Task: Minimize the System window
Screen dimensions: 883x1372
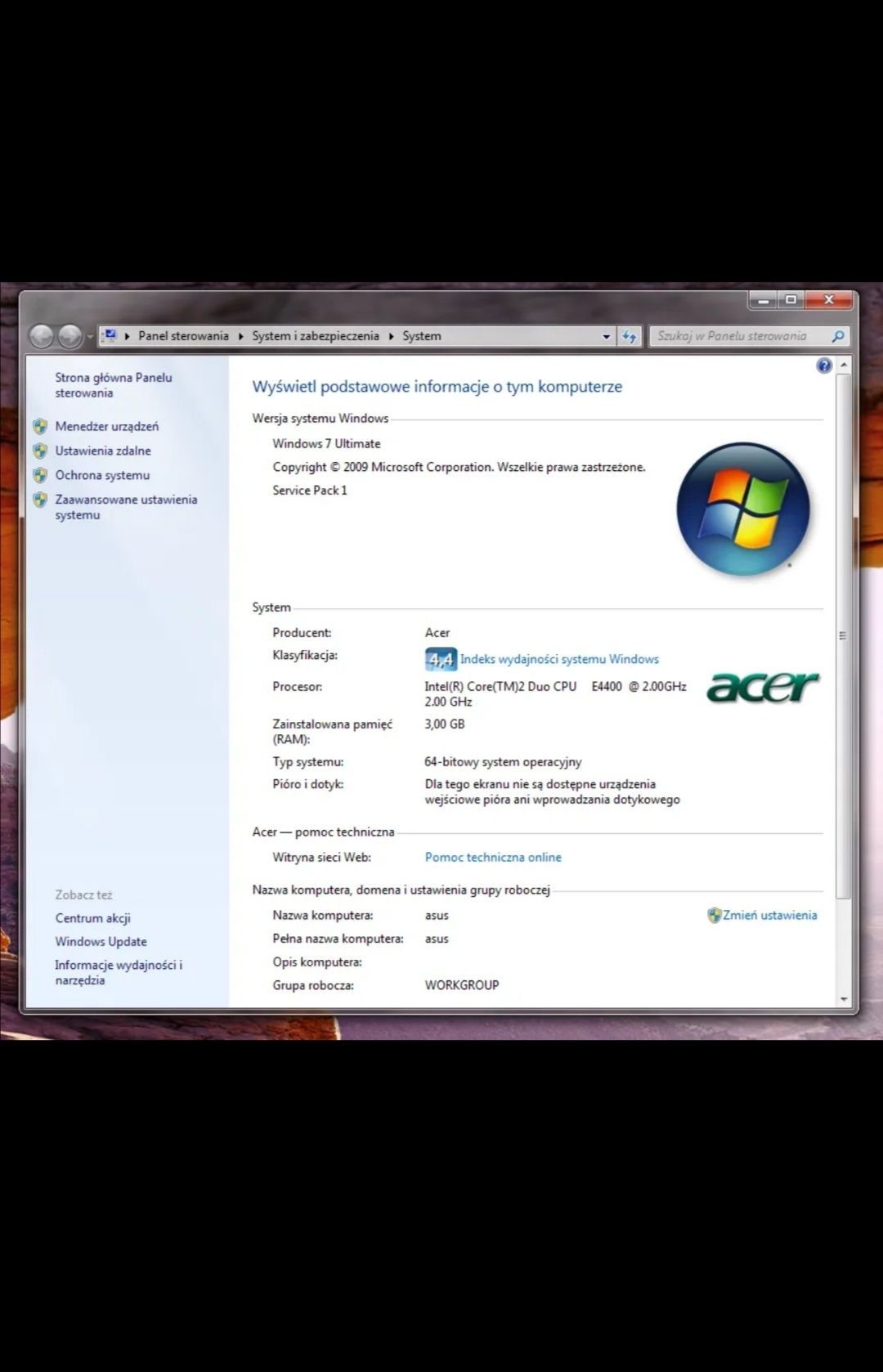Action: pos(763,300)
